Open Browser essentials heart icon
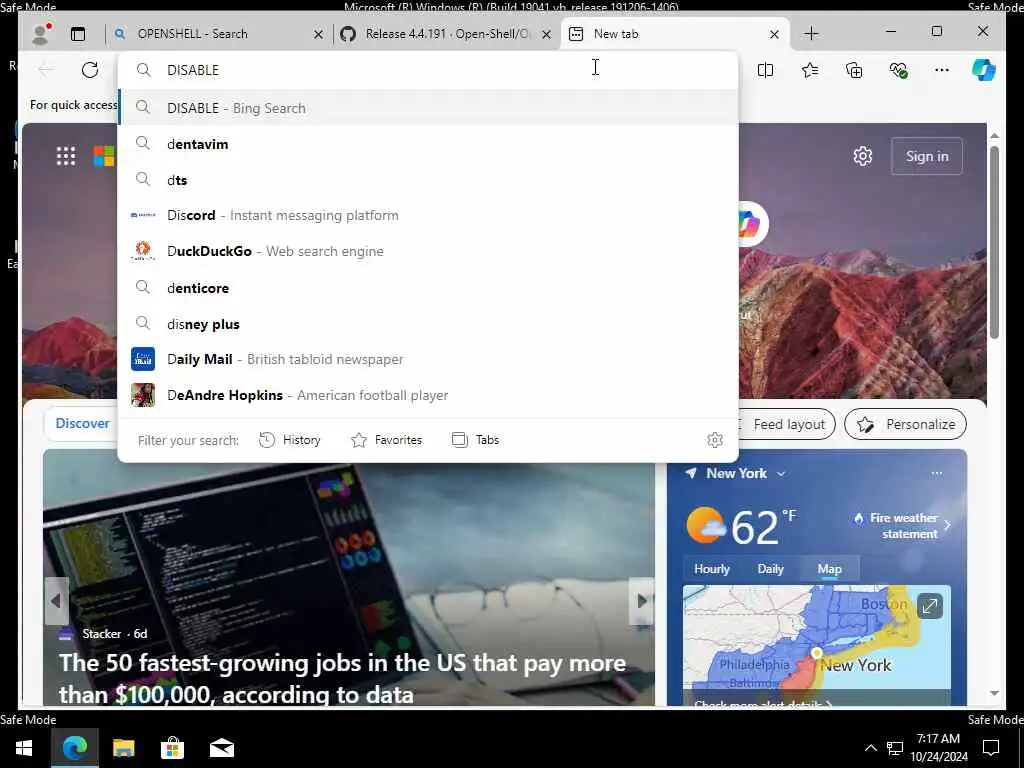The height and width of the screenshot is (768, 1024). pos(899,70)
